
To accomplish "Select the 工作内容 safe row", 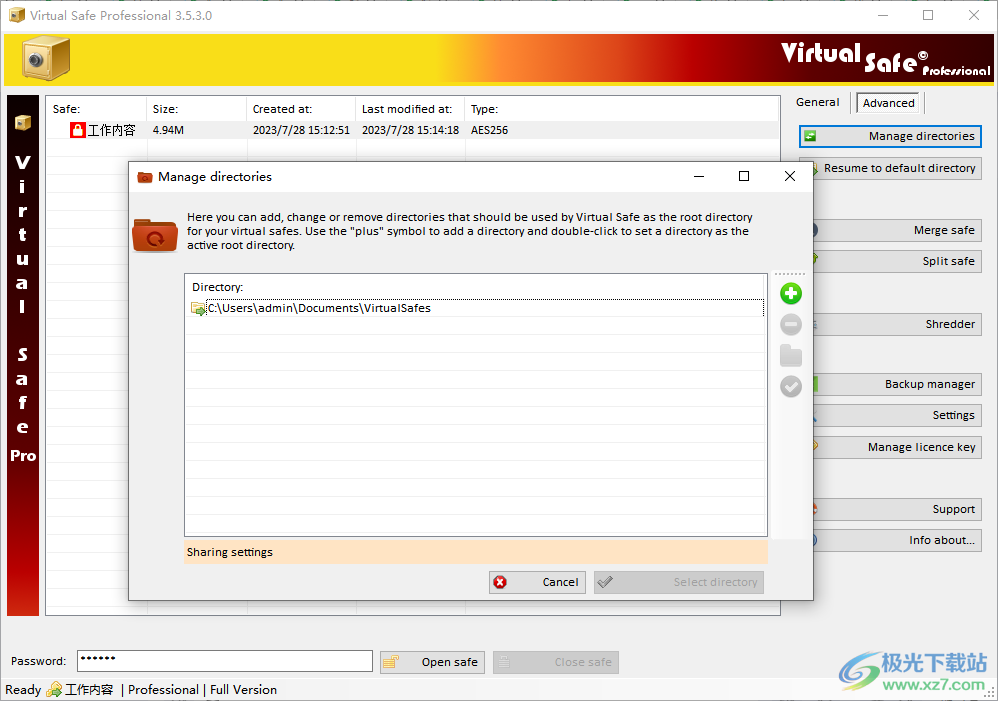I will point(413,131).
